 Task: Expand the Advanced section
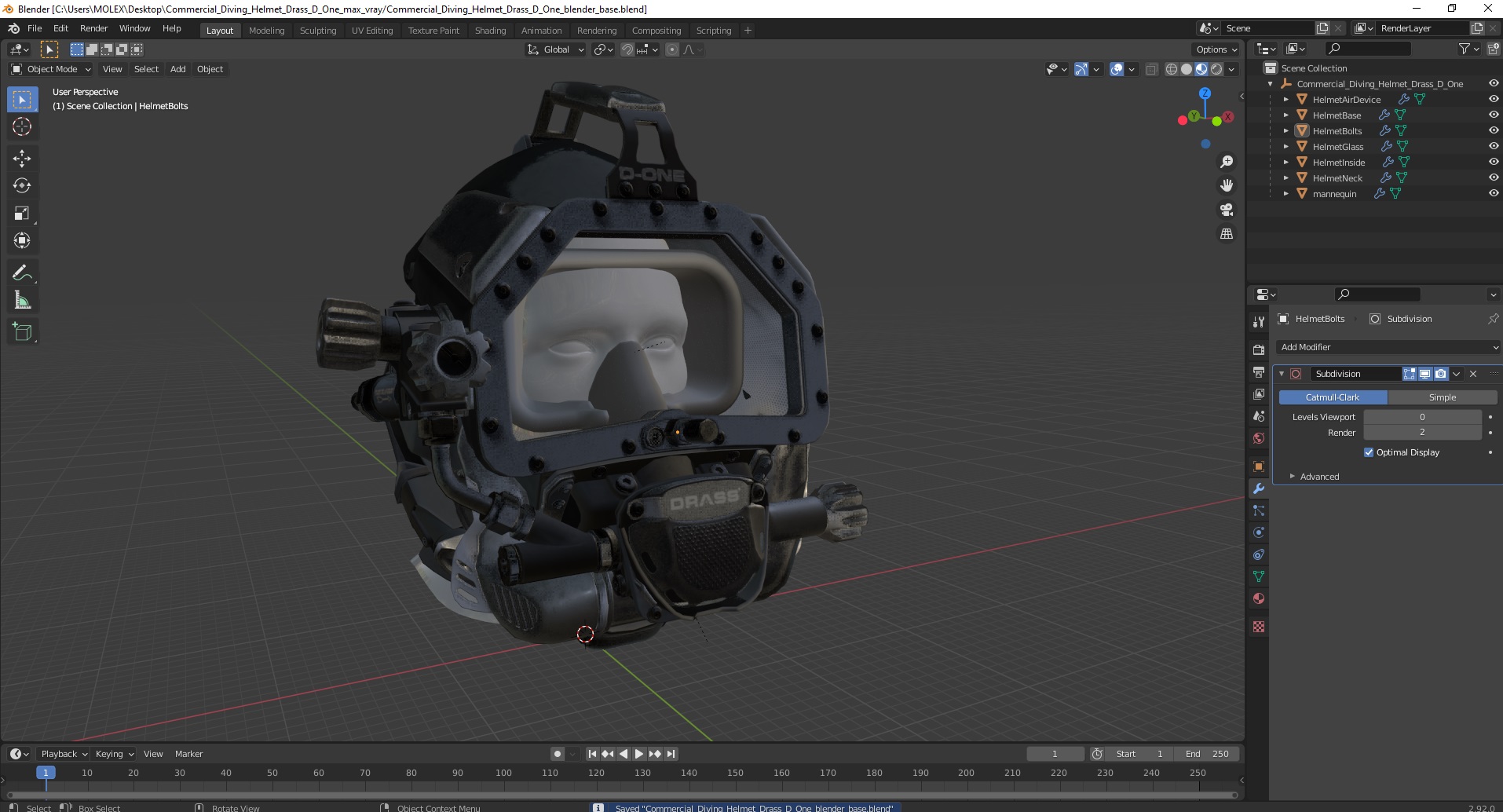1318,477
